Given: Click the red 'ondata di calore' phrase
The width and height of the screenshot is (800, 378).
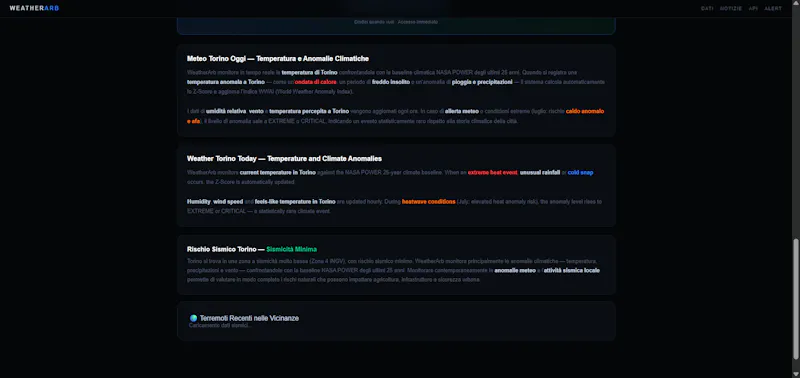Looking at the screenshot, I should pyautogui.click(x=315, y=82).
